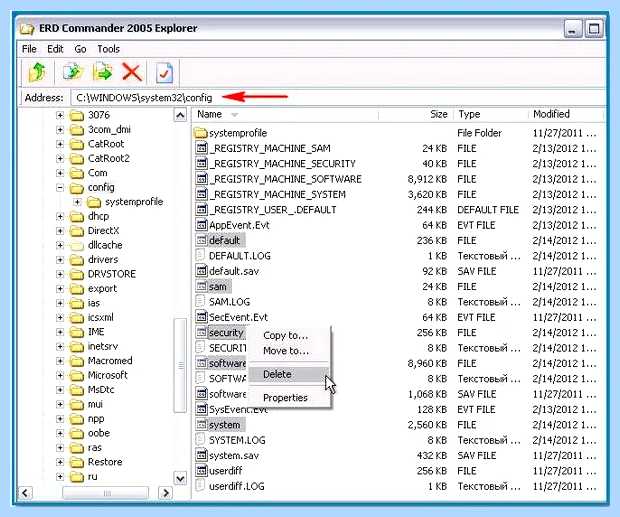620x517 pixels.
Task: Click the Address path field
Action: pos(338,98)
